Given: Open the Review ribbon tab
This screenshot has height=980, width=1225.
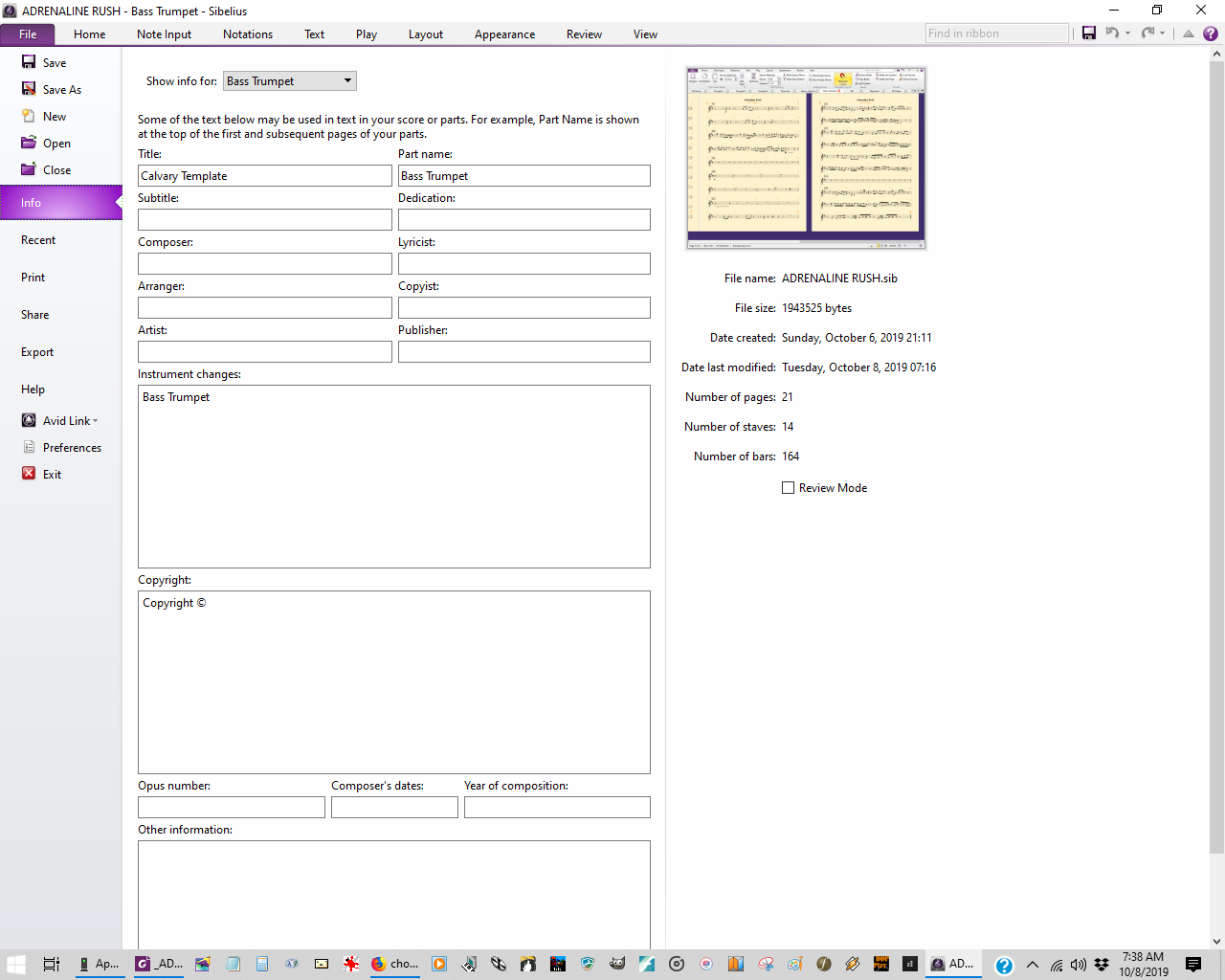Looking at the screenshot, I should (x=584, y=33).
